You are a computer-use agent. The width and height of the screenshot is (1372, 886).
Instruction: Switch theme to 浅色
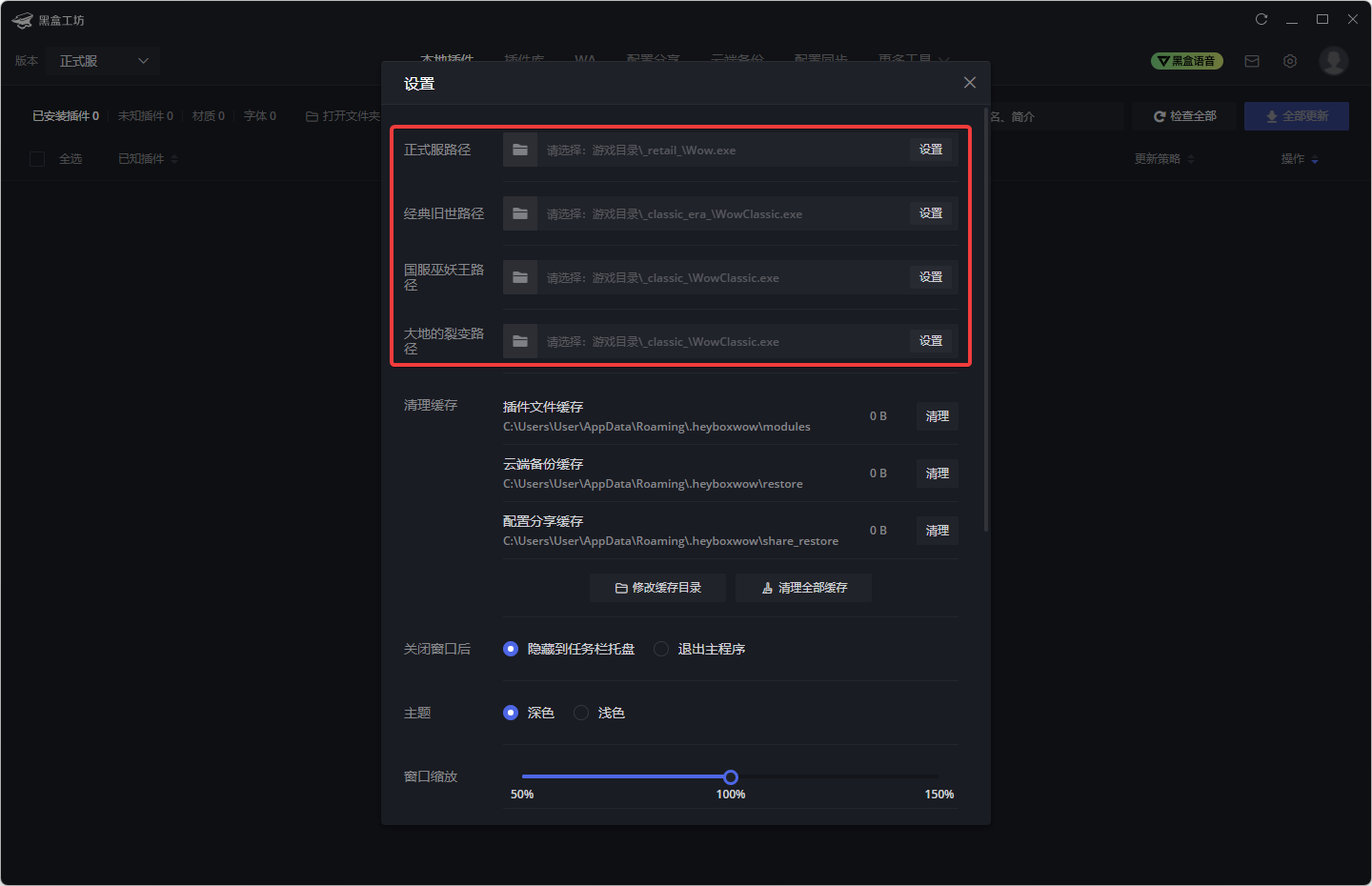pos(581,712)
